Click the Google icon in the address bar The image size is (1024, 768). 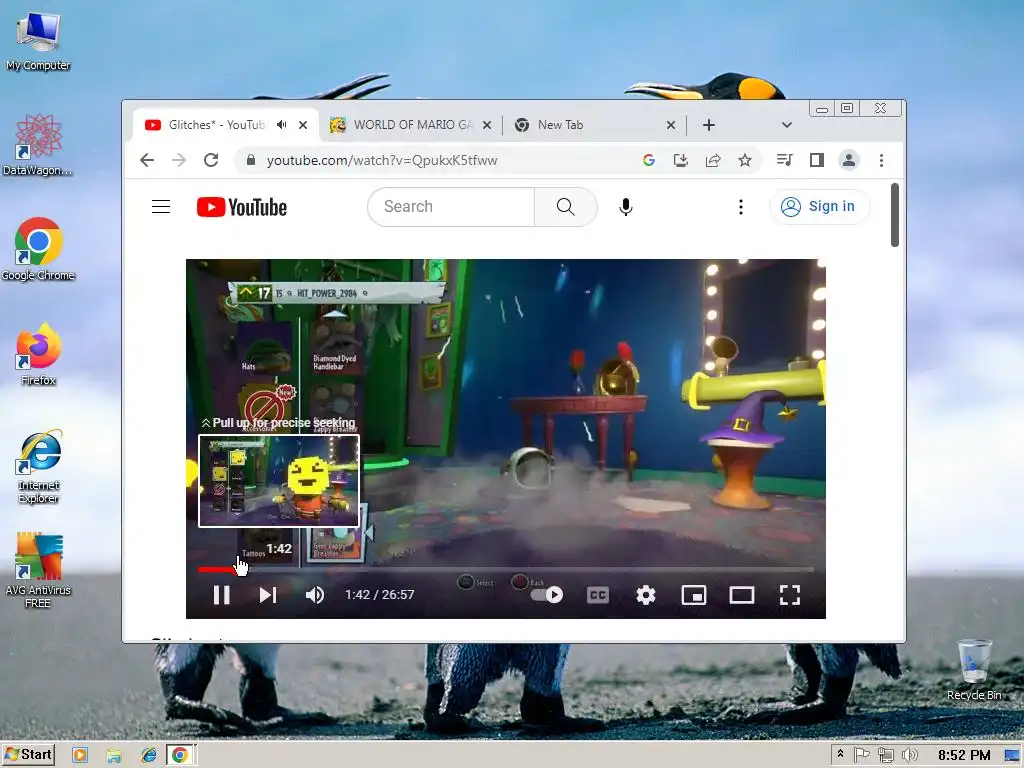click(x=648, y=160)
